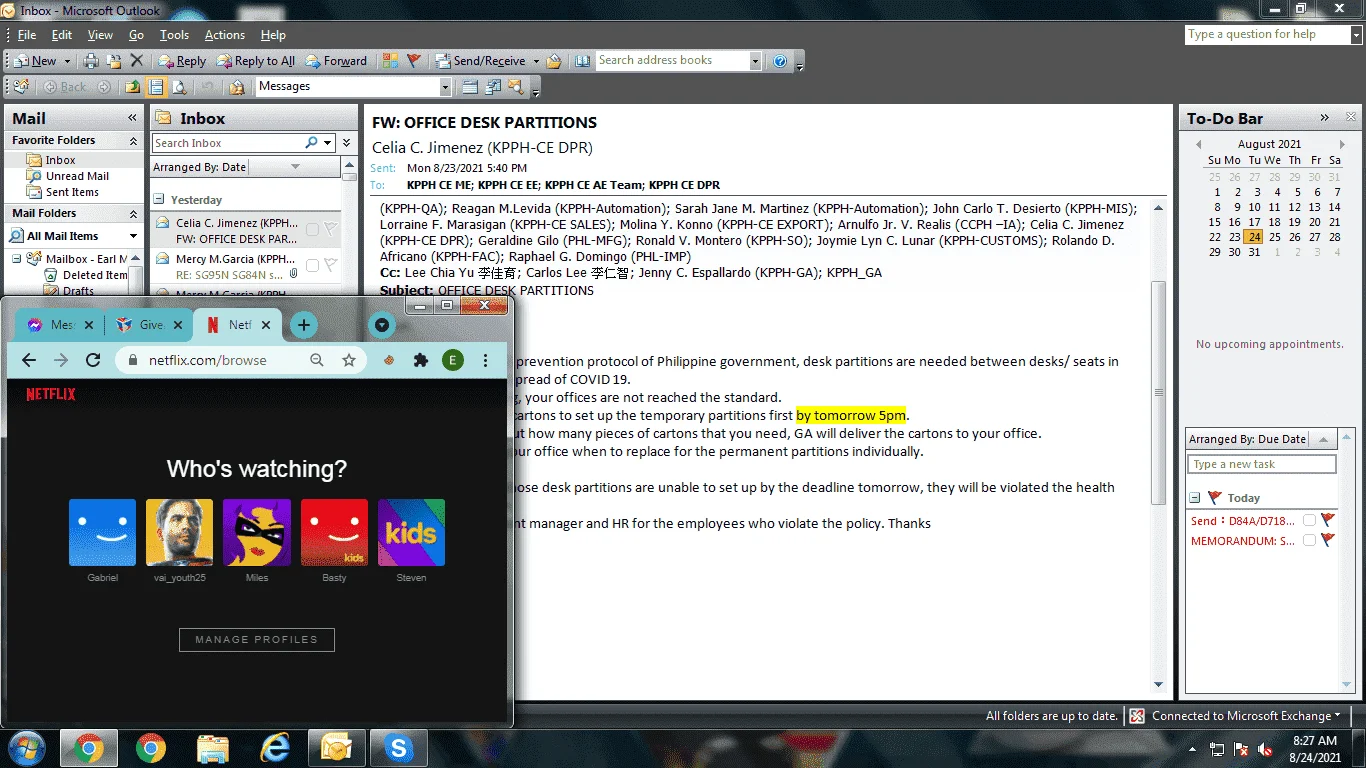Click the cookie extension icon in Chrome
1366x768 pixels.
point(389,360)
